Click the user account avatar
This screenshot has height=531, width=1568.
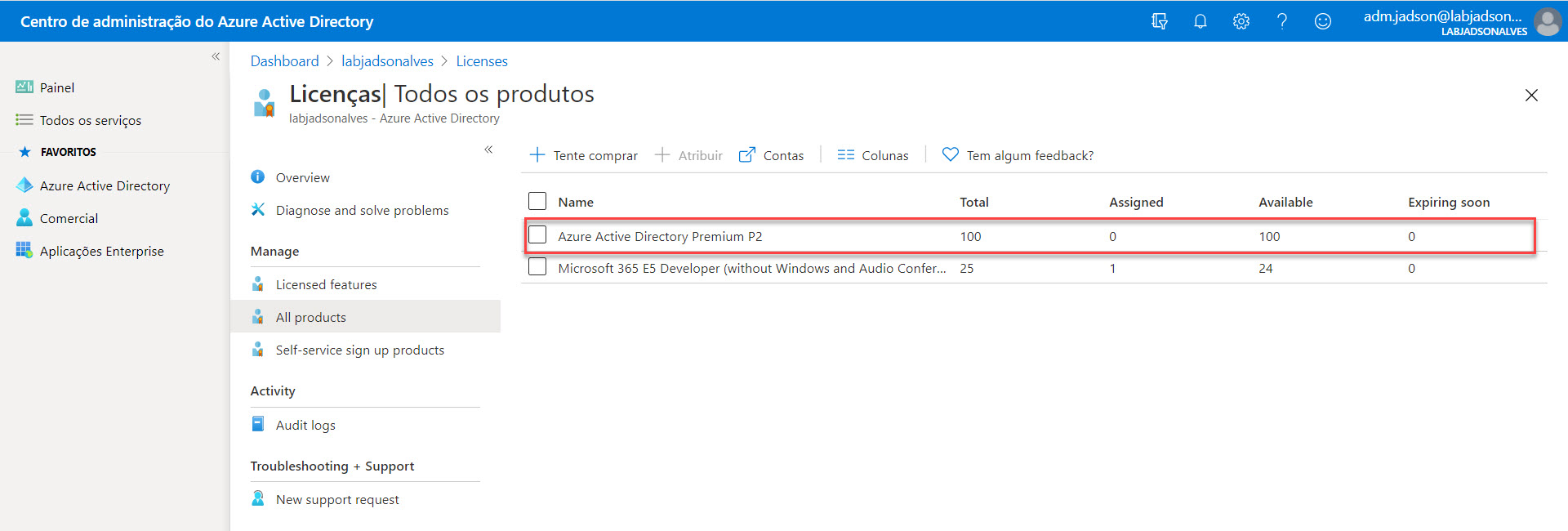pos(1547,22)
